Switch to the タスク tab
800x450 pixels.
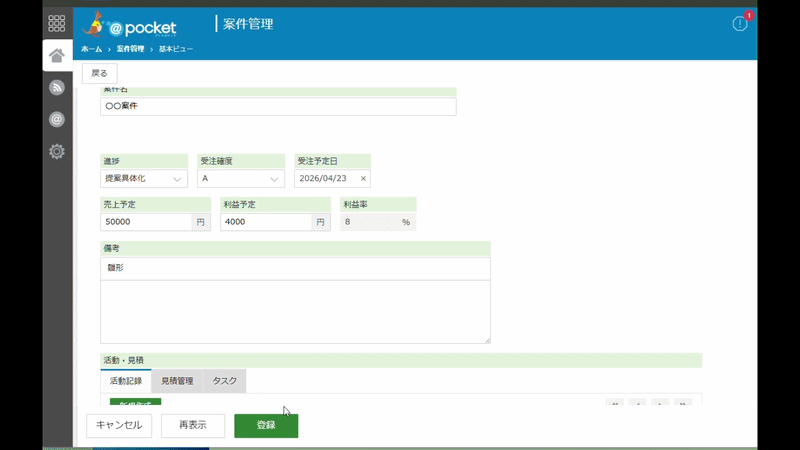[x=224, y=381]
